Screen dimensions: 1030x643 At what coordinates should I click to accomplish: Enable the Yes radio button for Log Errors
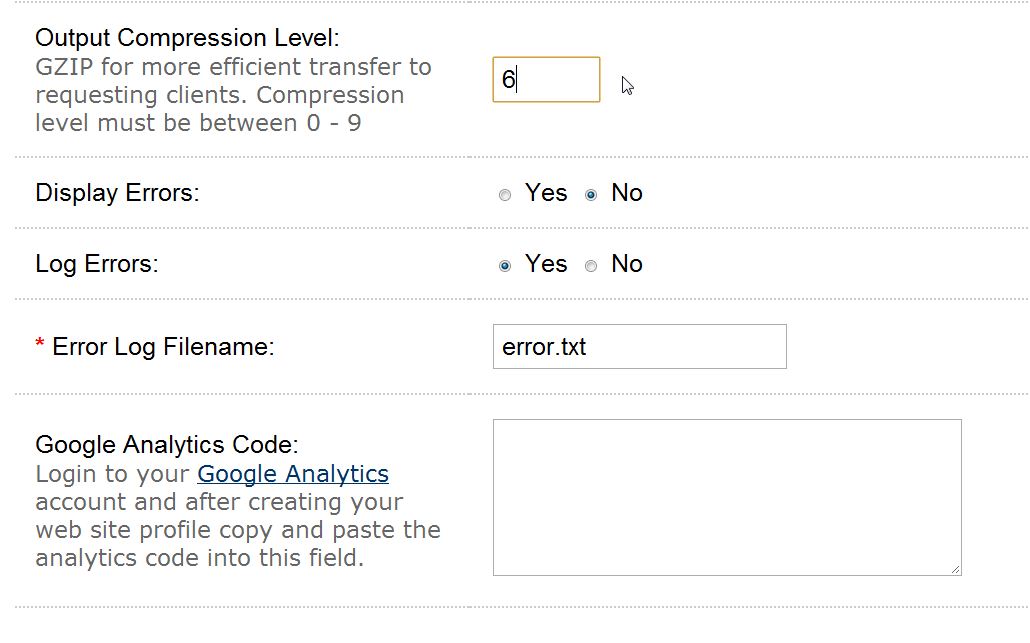505,266
